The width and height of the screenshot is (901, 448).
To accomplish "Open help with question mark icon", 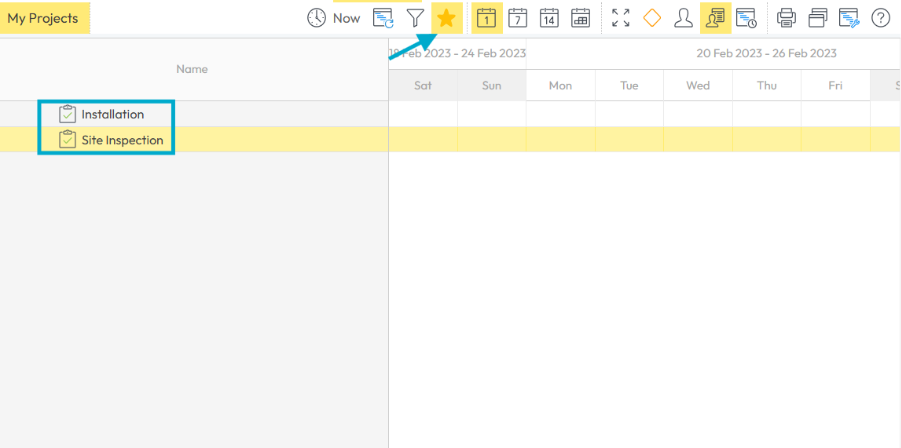I will tap(880, 18).
